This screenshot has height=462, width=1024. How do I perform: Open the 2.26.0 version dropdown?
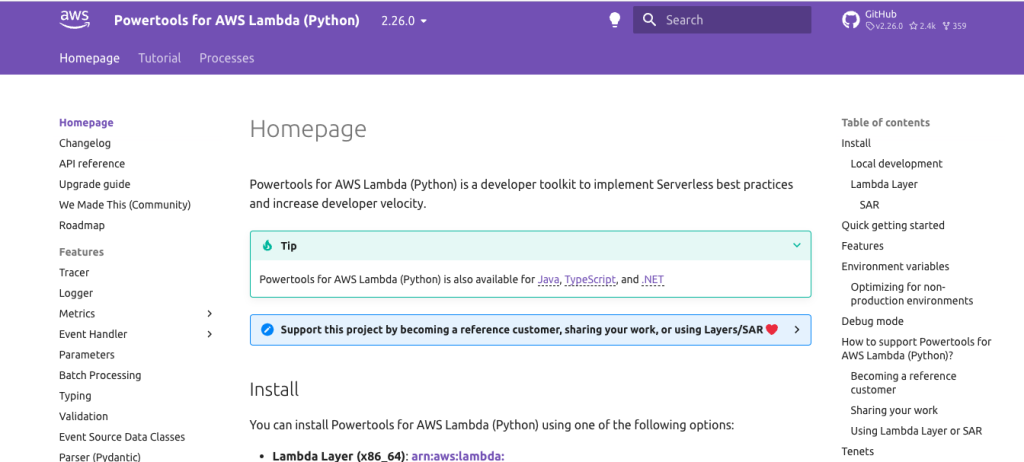pyautogui.click(x=404, y=20)
